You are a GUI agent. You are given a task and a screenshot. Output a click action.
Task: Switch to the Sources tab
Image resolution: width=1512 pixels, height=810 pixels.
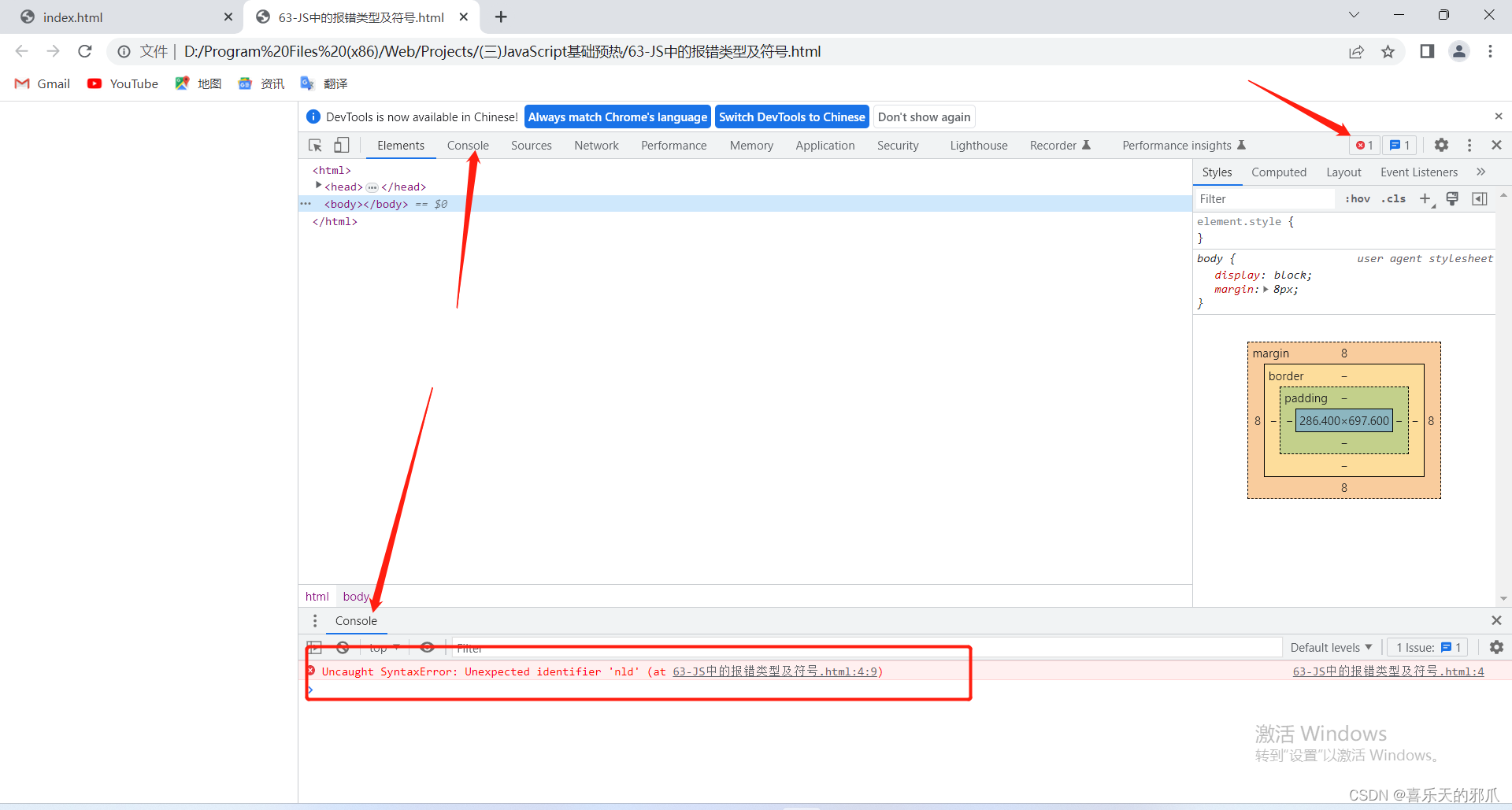click(532, 146)
